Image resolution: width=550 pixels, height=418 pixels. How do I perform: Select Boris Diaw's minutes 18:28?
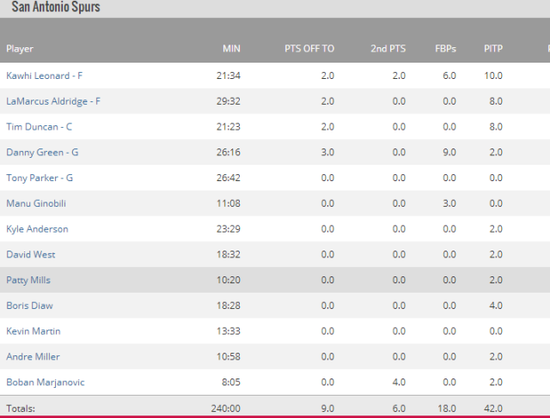228,306
